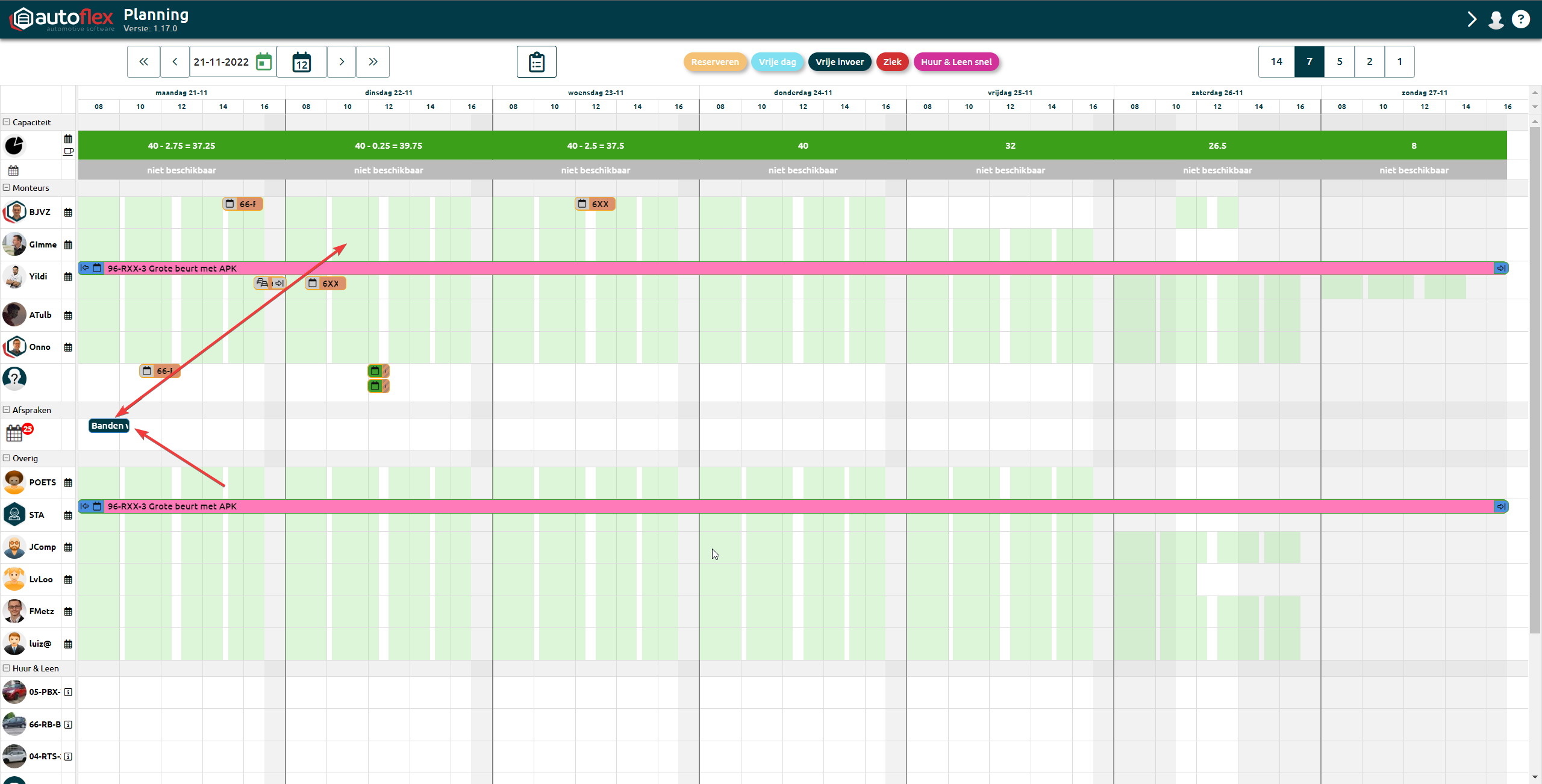Open the green date picker calendar icon
1542x784 pixels.
click(x=264, y=62)
